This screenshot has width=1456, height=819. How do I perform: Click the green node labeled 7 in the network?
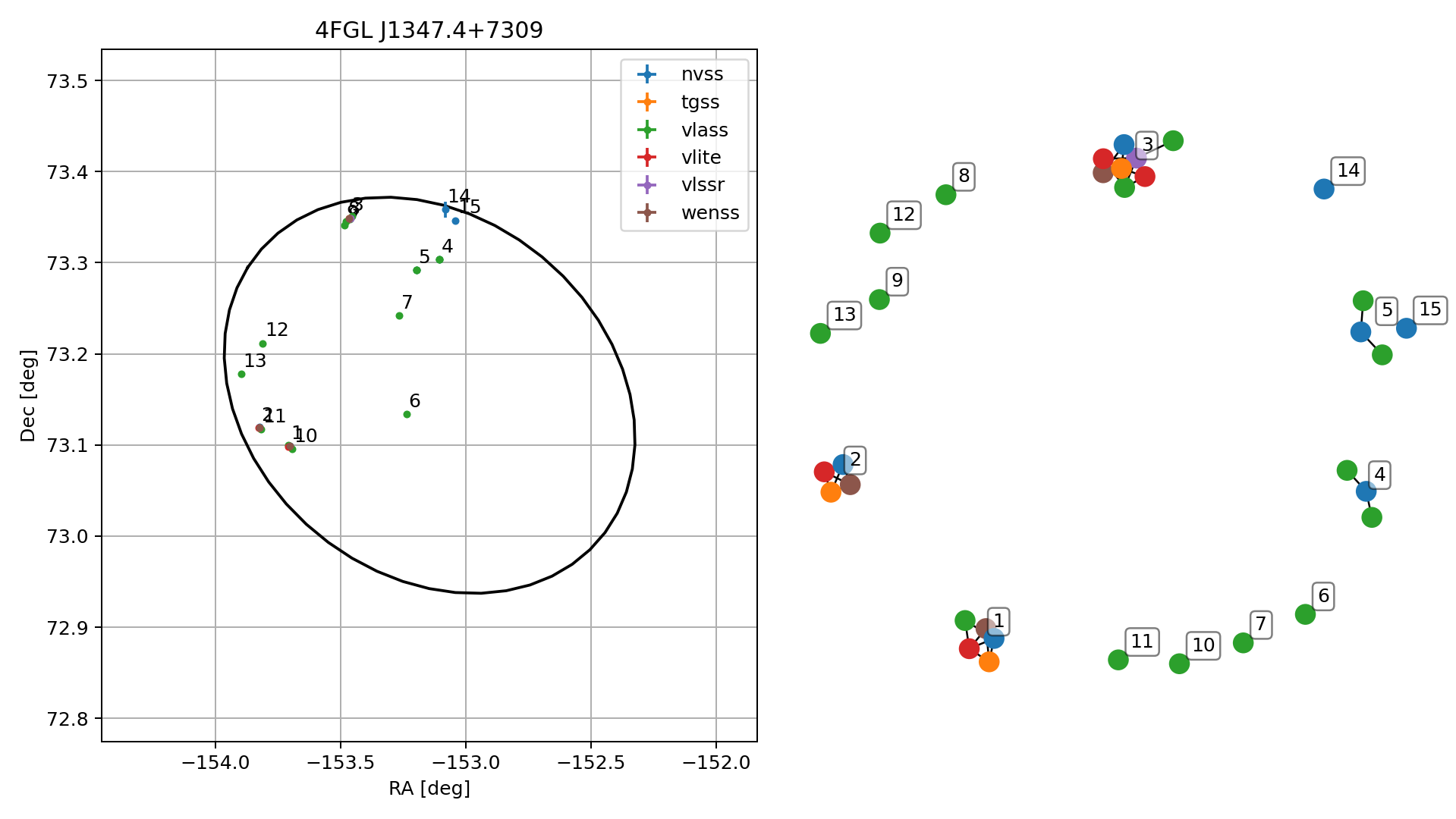(1243, 643)
